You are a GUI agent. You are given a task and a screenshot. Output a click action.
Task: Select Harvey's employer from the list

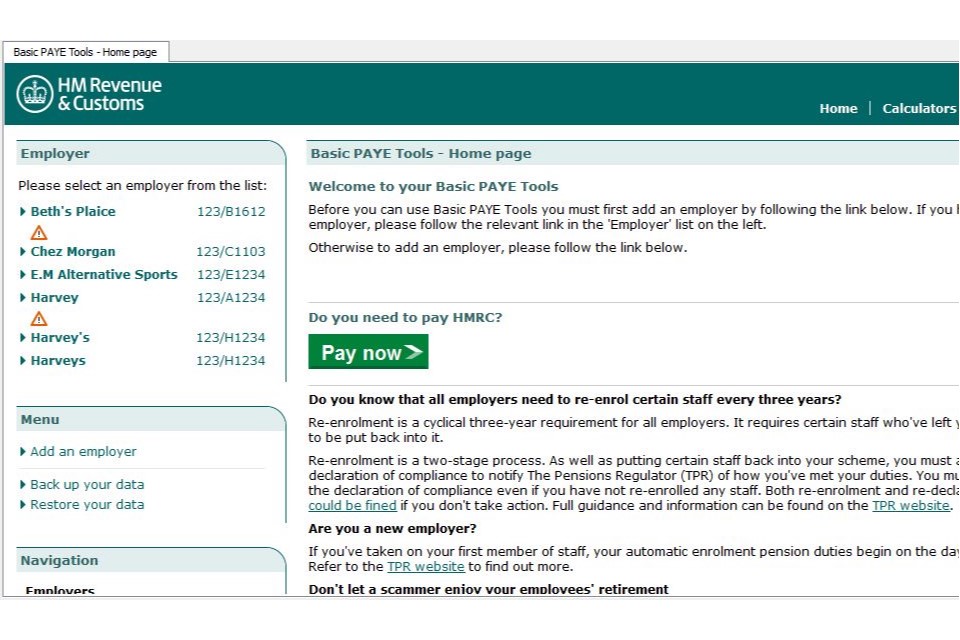click(60, 338)
